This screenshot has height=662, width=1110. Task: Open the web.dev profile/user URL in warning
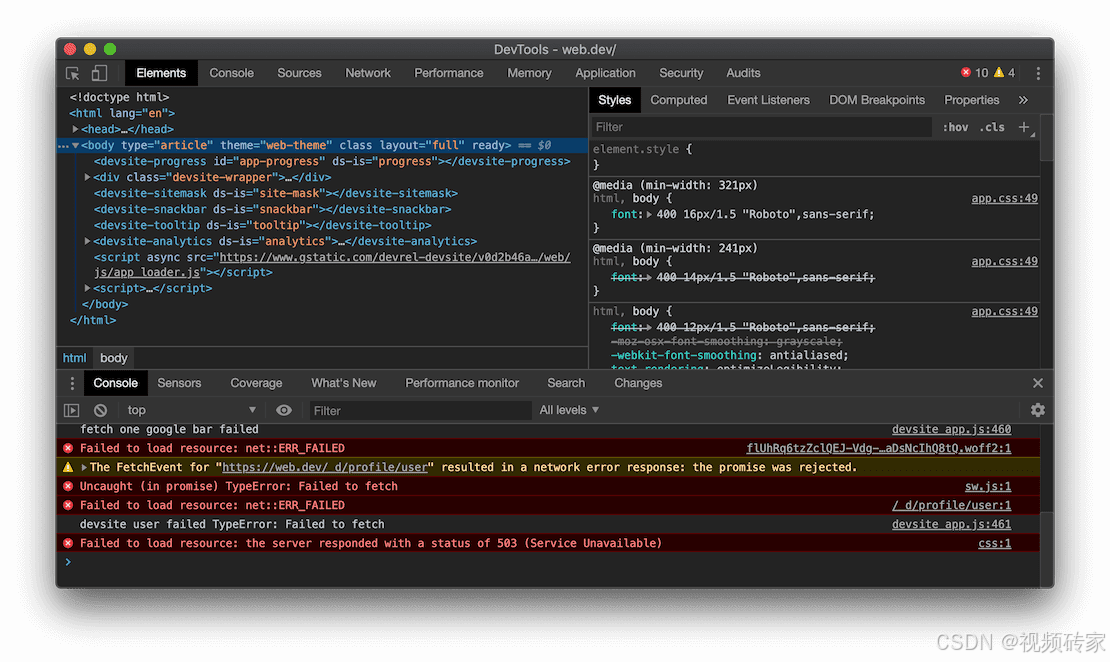325,467
